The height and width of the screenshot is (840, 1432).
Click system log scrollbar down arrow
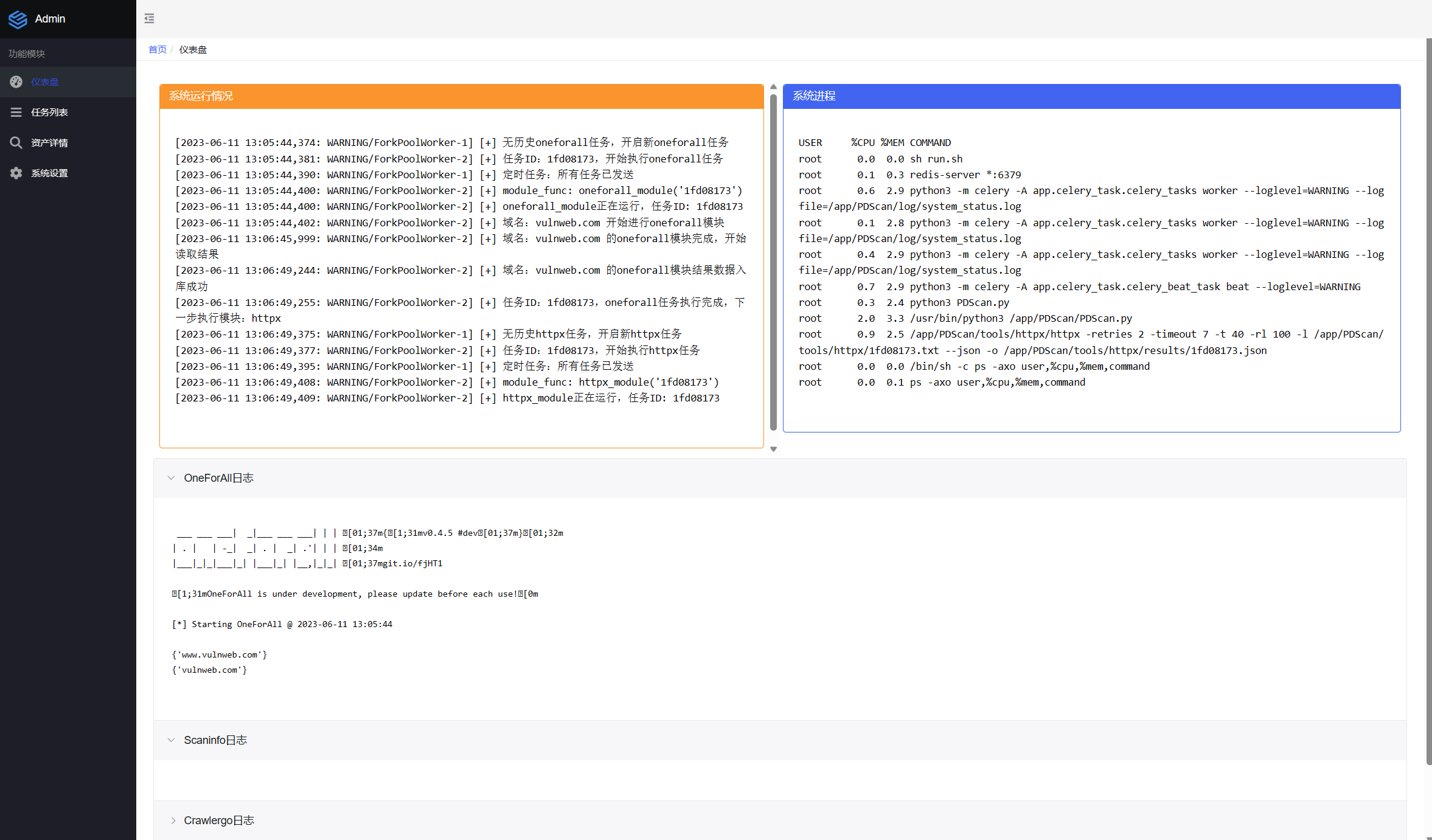773,449
